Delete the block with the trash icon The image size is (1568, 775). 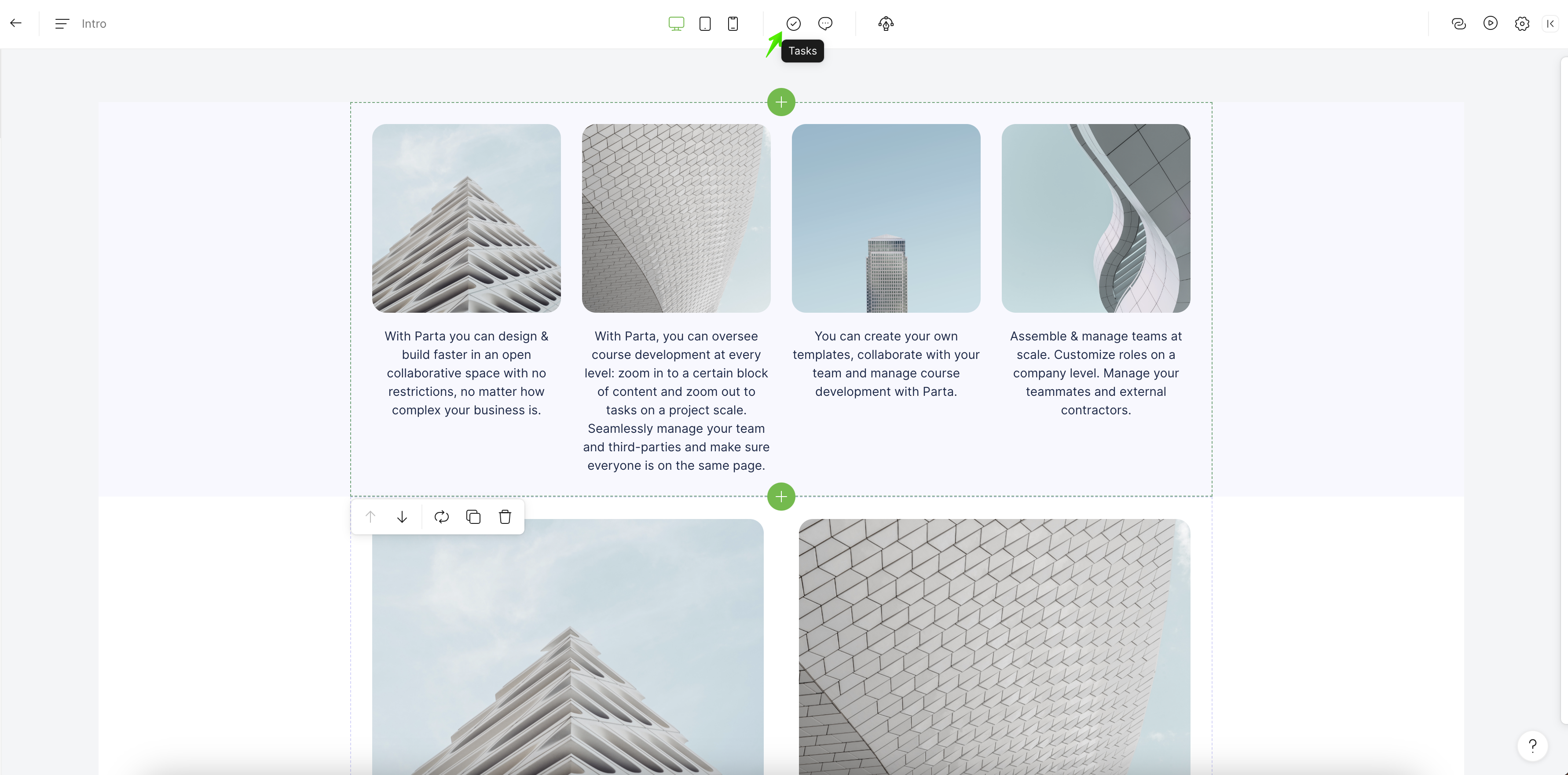505,517
